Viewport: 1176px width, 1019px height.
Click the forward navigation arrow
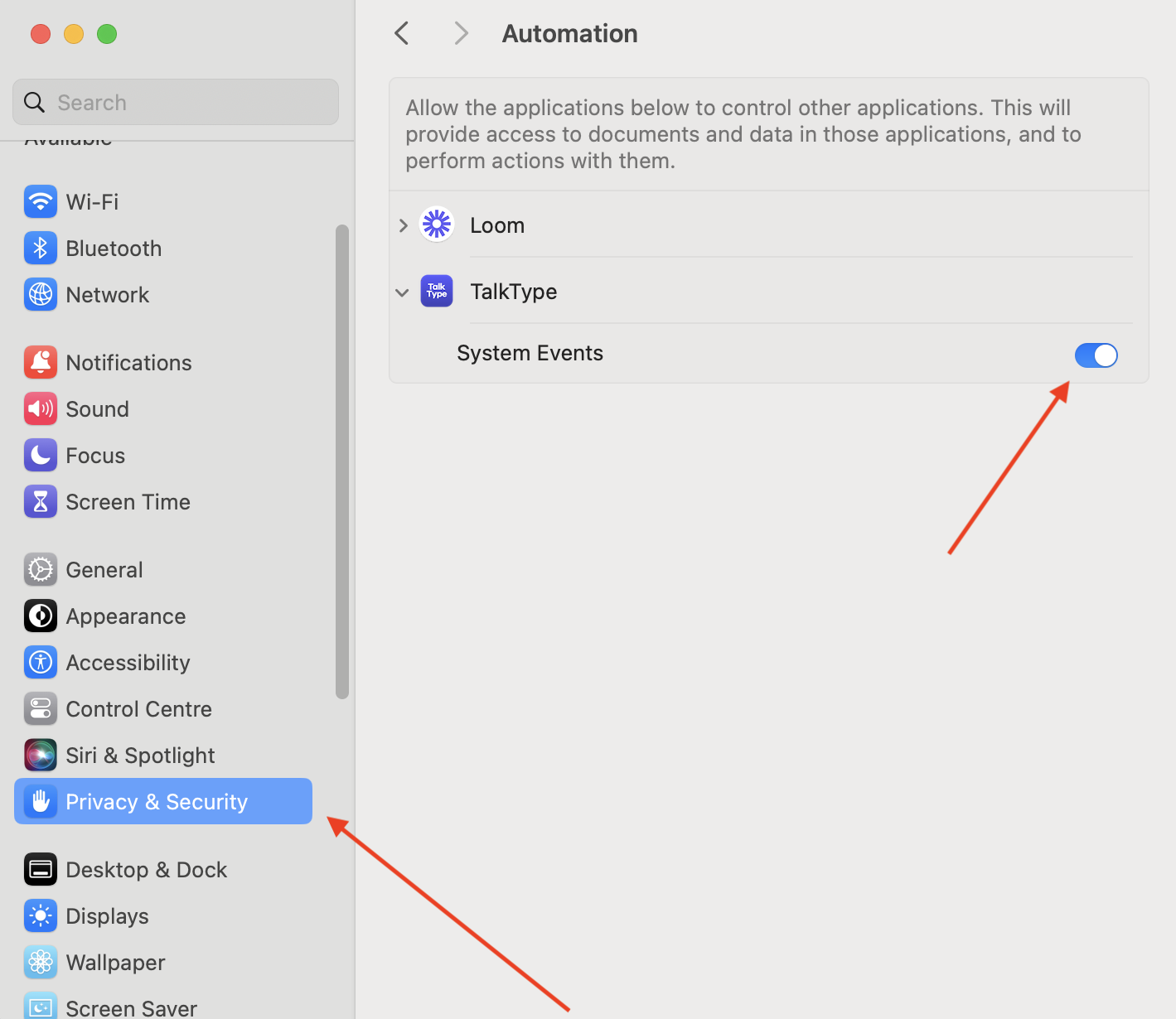pyautogui.click(x=462, y=33)
